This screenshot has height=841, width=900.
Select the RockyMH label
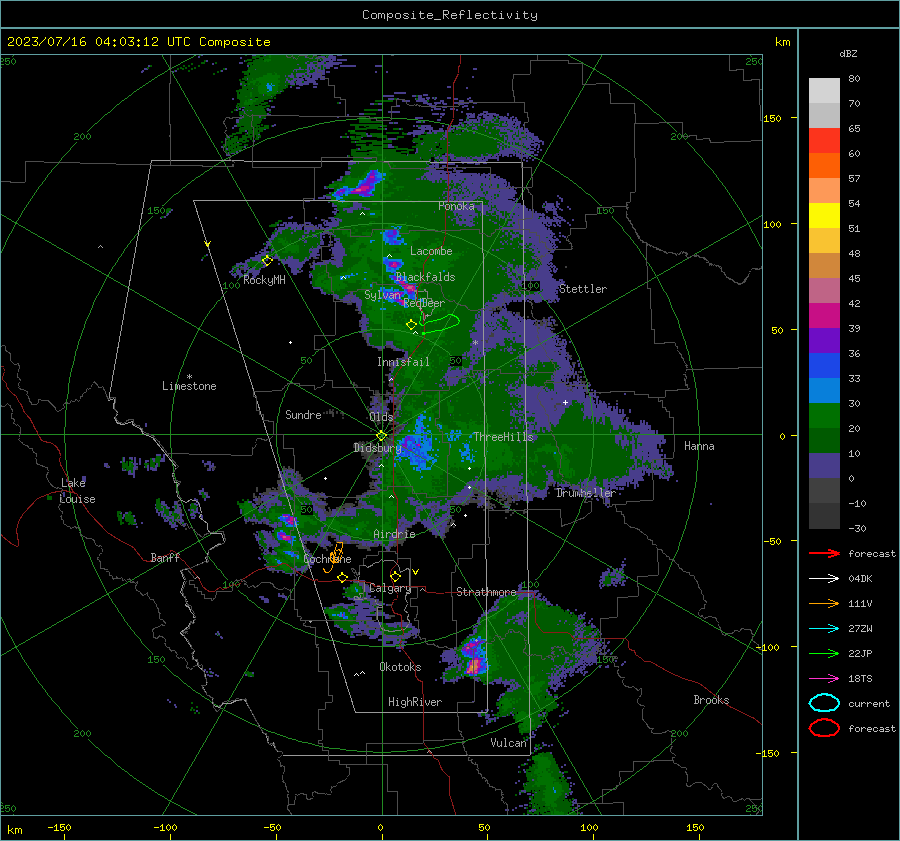tap(264, 280)
